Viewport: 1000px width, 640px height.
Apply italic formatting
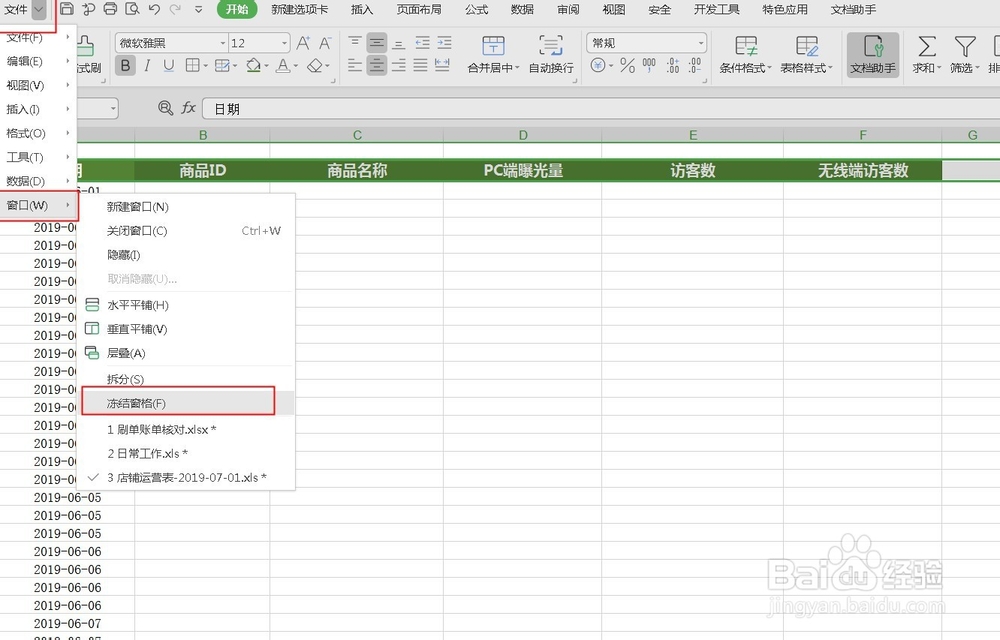pyautogui.click(x=147, y=65)
